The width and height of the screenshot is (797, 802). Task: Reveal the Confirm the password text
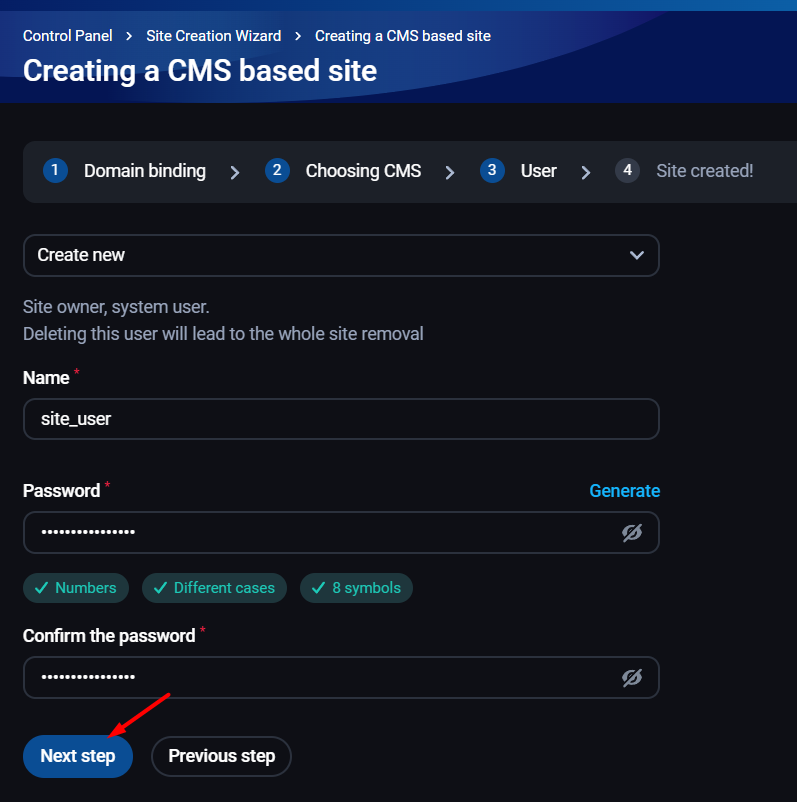coord(631,678)
